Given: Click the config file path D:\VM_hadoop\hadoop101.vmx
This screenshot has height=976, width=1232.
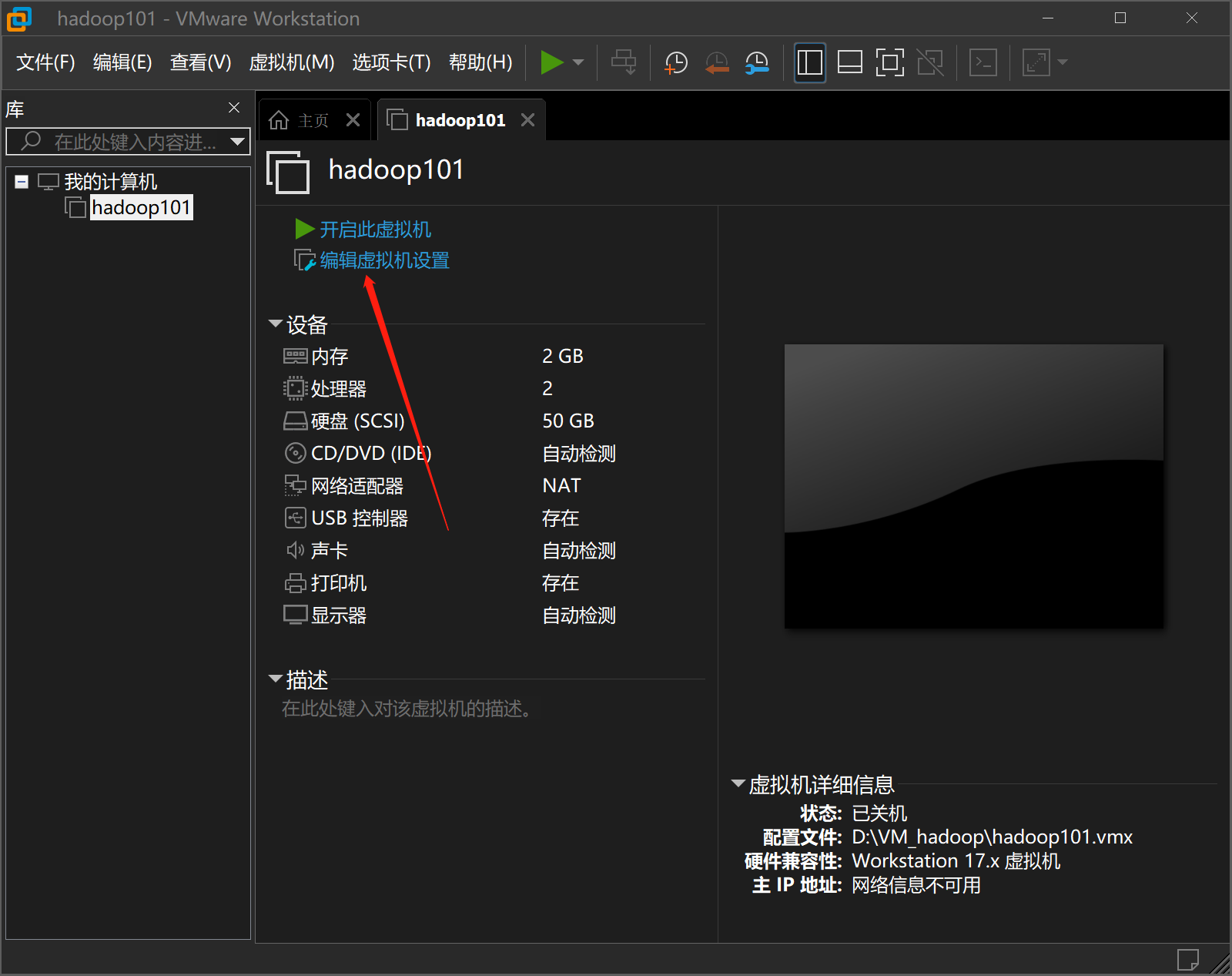Looking at the screenshot, I should tap(993, 837).
